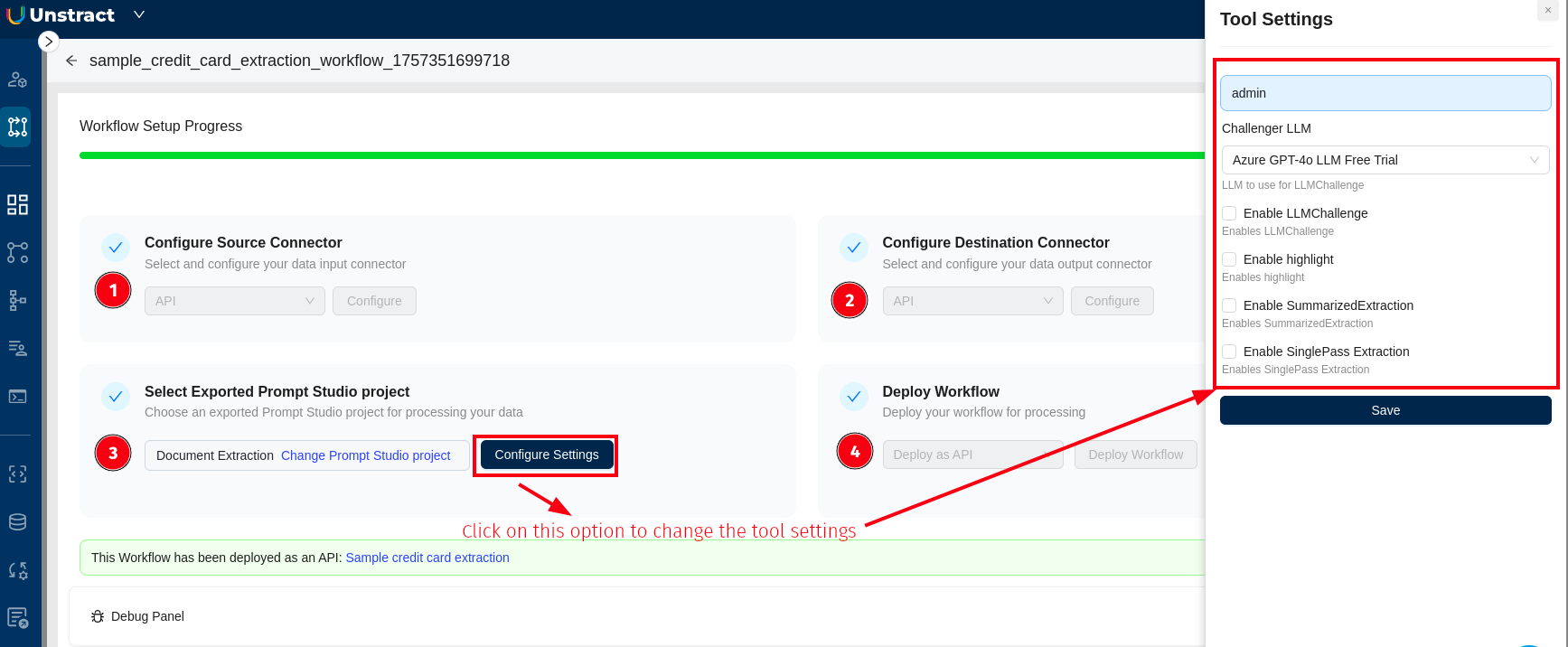The height and width of the screenshot is (647, 1568).
Task: Expand the sidebar with the arrow button
Action: (49, 42)
